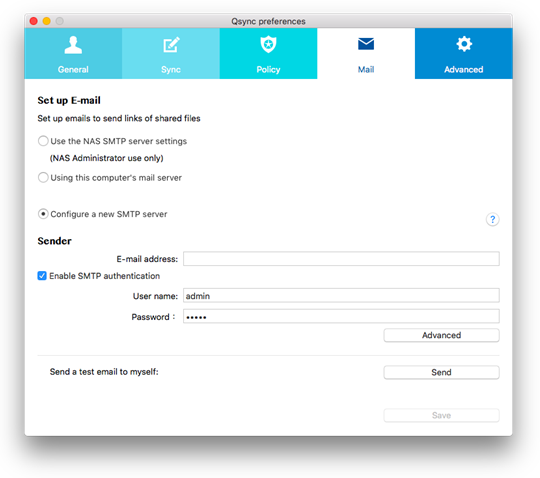This screenshot has height=478, width=540.
Task: Uncheck Enable SMTP authentication checkbox
Action: [x=42, y=276]
